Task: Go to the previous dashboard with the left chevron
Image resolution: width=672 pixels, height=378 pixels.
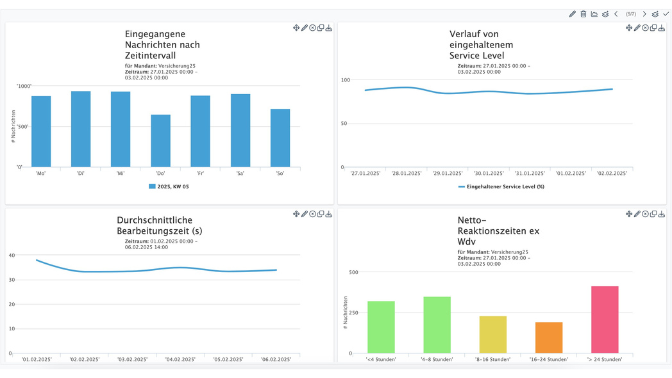Action: [616, 14]
